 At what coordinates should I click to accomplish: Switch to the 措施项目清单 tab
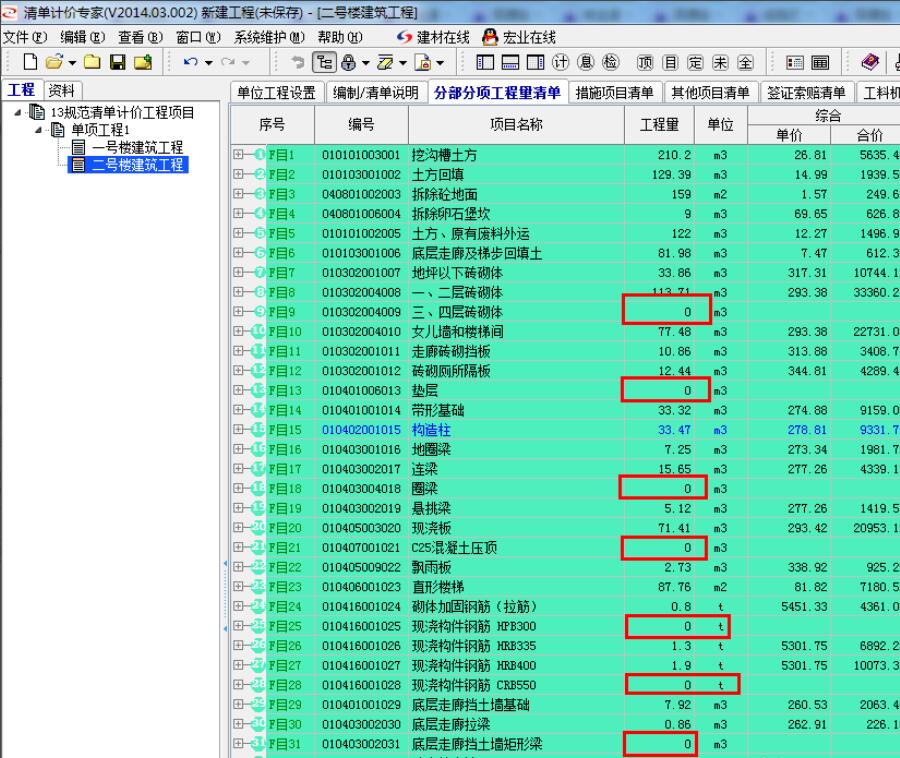614,92
